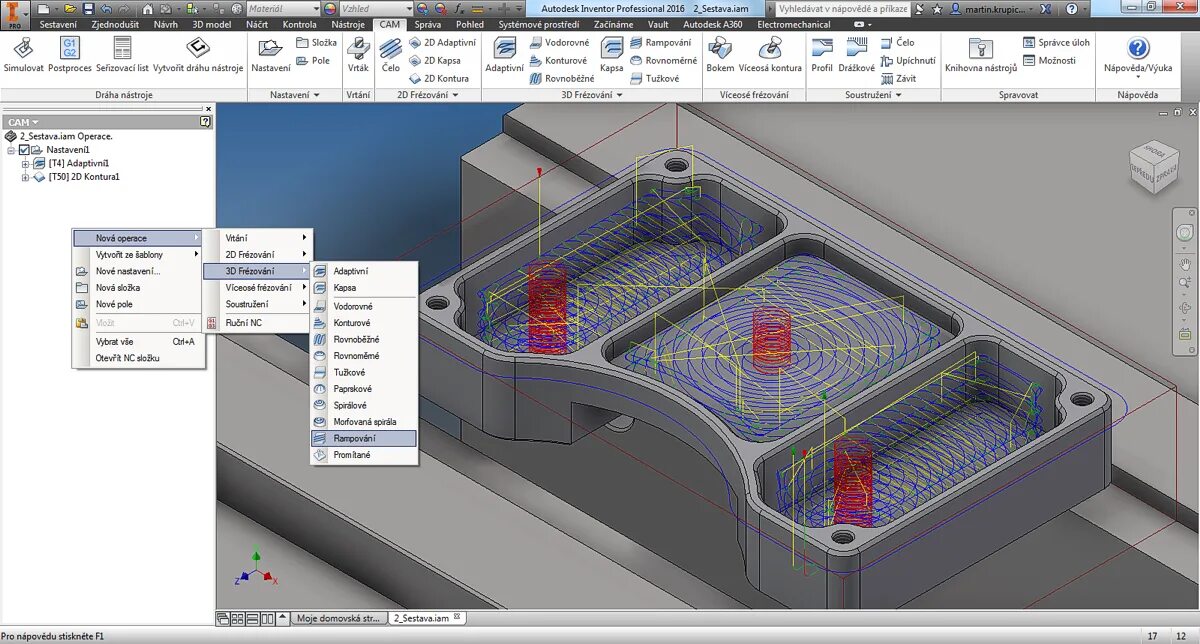The image size is (1200, 644).
Task: Open Správce úloh task manager
Action: click(x=1057, y=43)
